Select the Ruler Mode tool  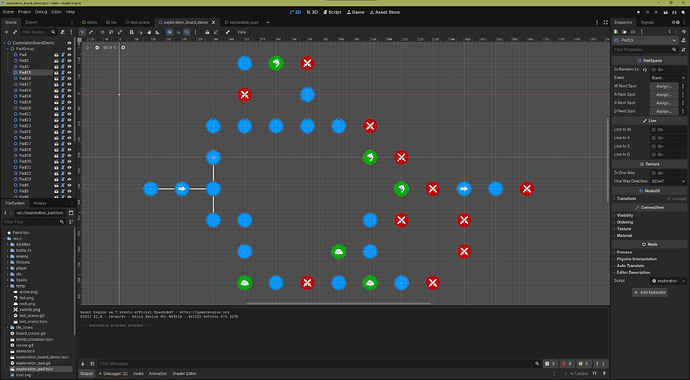pyautogui.click(x=157, y=32)
